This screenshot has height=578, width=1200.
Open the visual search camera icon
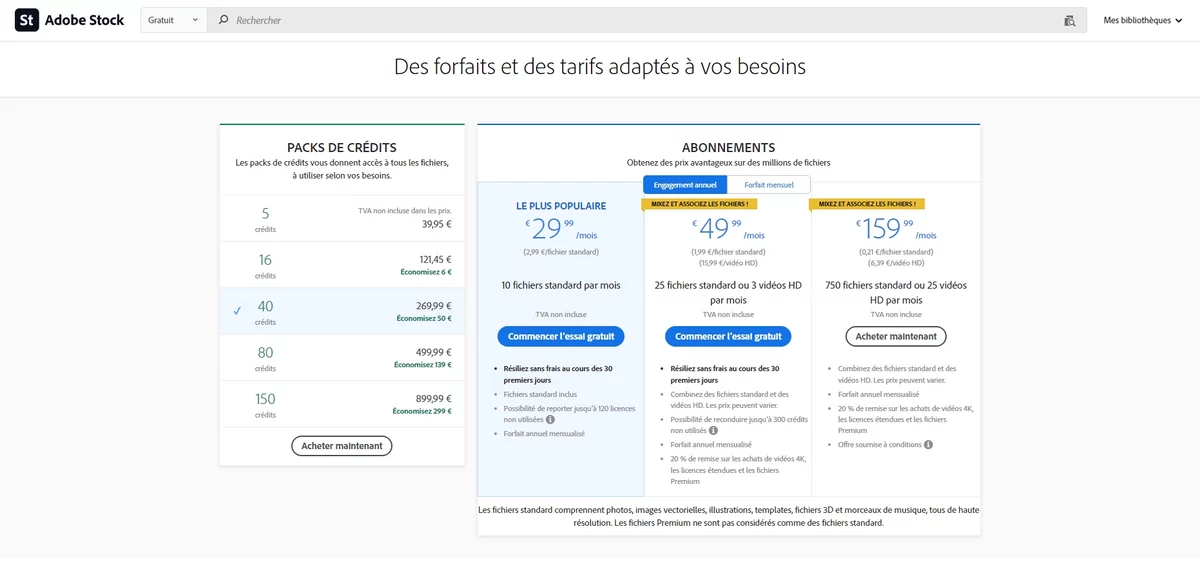click(x=1070, y=20)
